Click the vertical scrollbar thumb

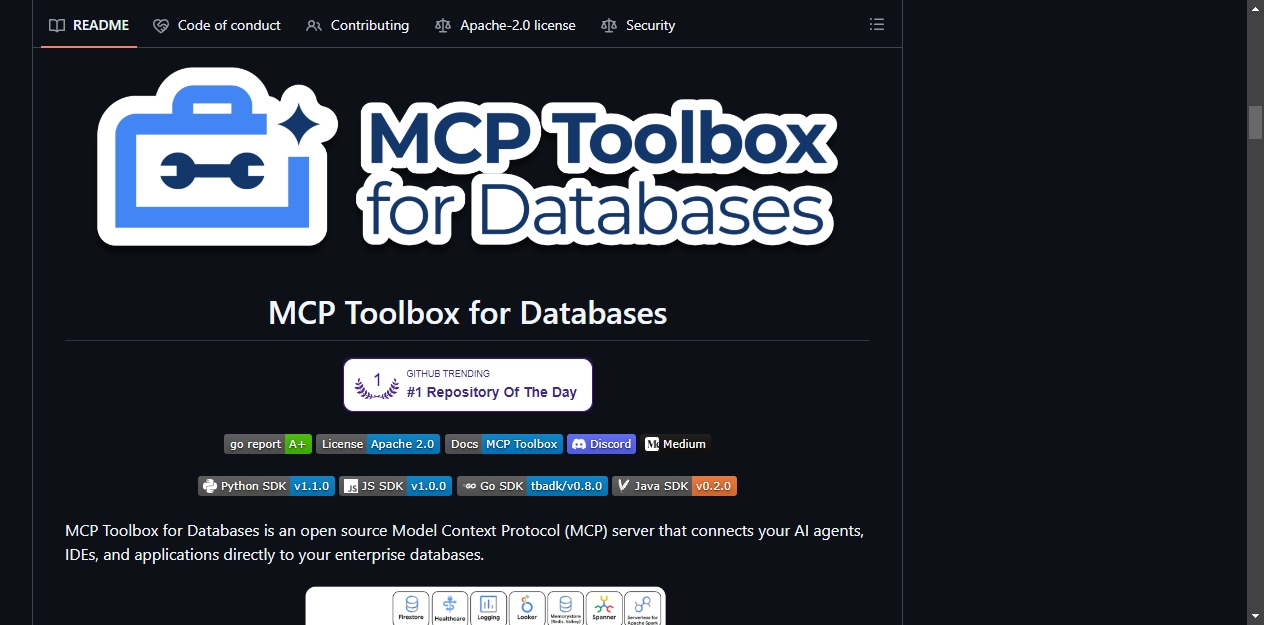click(x=1255, y=122)
